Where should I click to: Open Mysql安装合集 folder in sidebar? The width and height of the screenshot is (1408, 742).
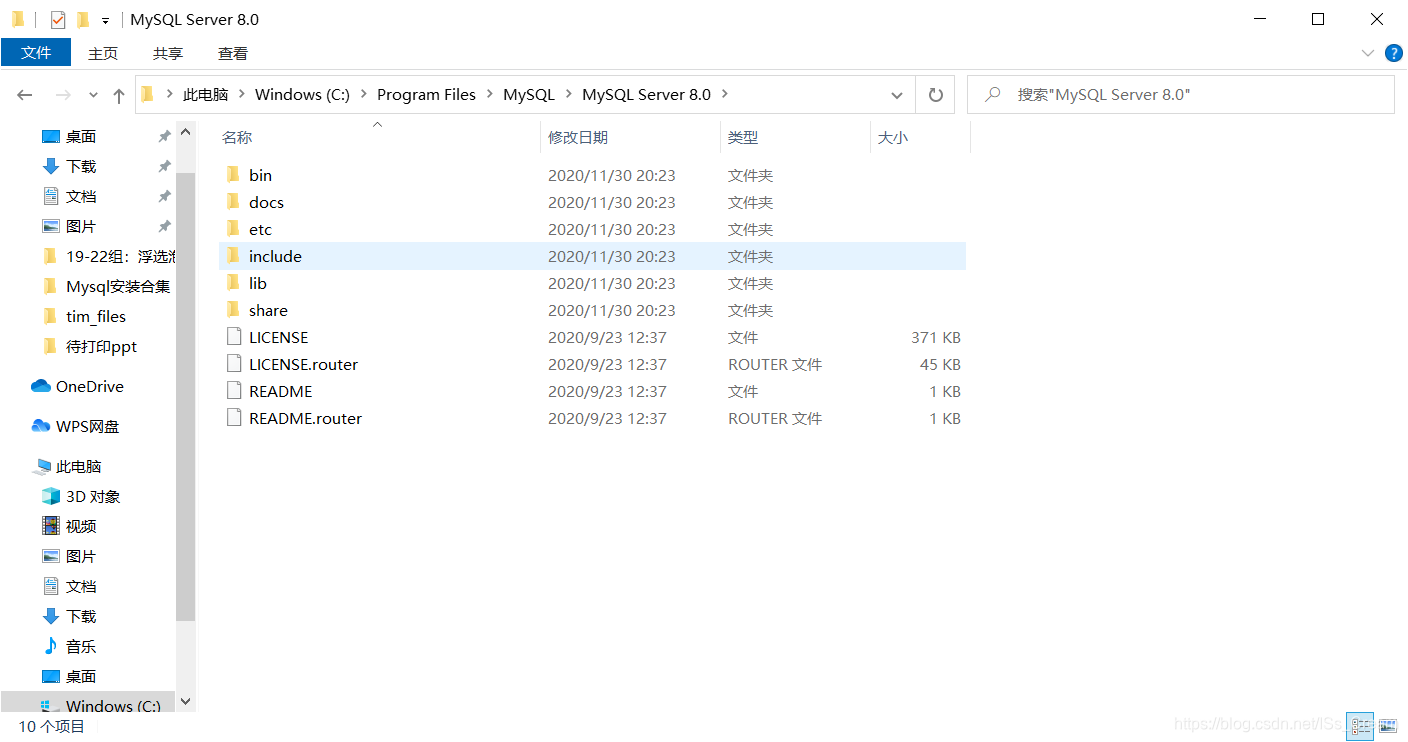pos(107,286)
